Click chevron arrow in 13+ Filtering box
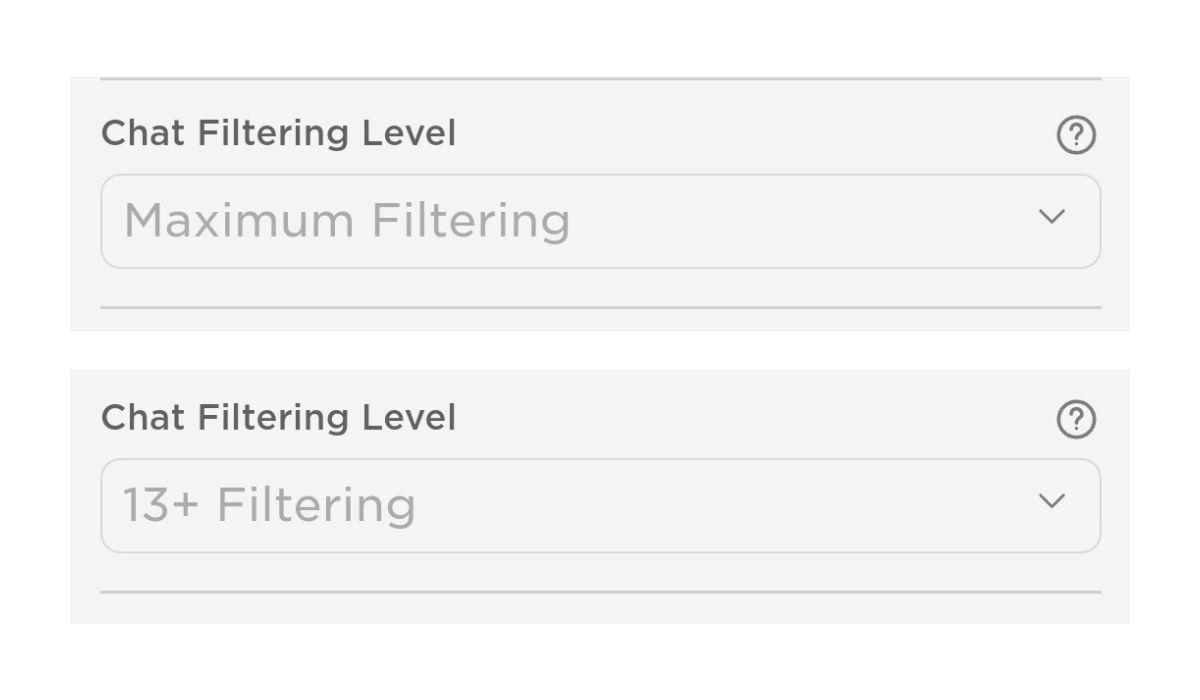This screenshot has height=700, width=1200. [1051, 501]
